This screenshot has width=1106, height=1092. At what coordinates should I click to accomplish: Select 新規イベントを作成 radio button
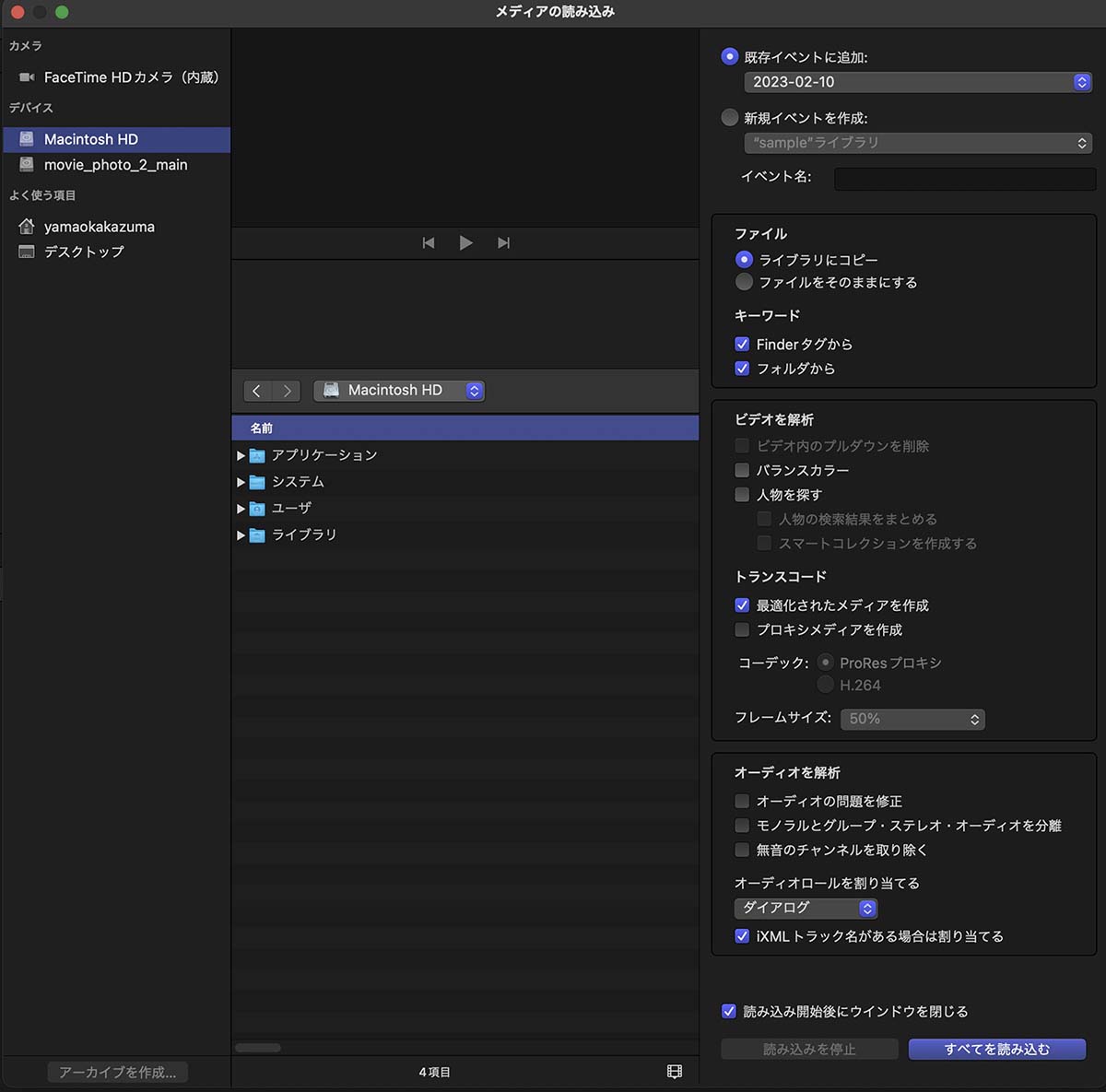pos(730,118)
